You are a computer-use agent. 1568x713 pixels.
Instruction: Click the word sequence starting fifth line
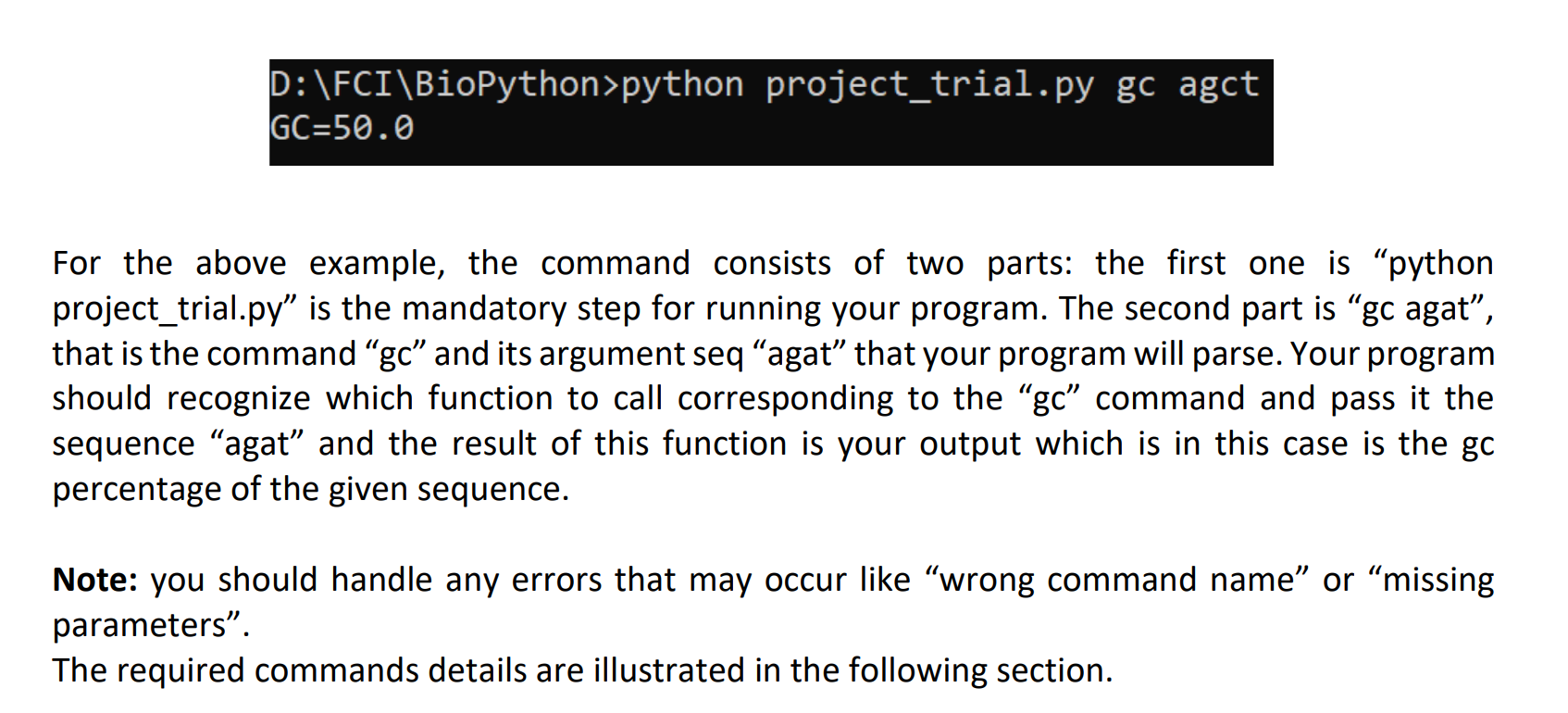pyautogui.click(x=123, y=445)
